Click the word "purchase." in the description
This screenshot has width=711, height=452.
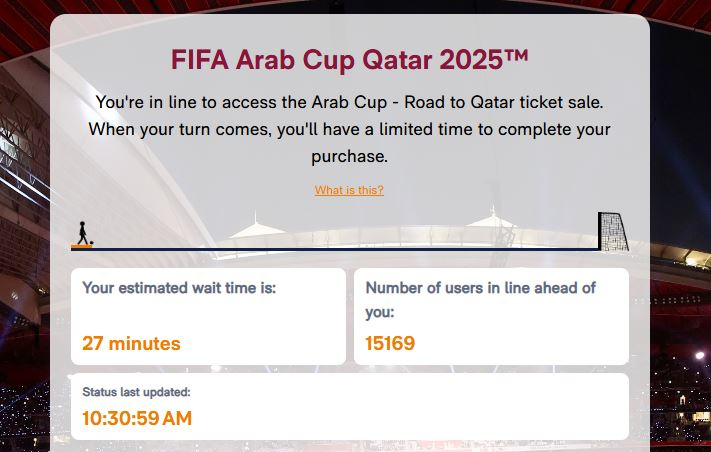pos(349,156)
